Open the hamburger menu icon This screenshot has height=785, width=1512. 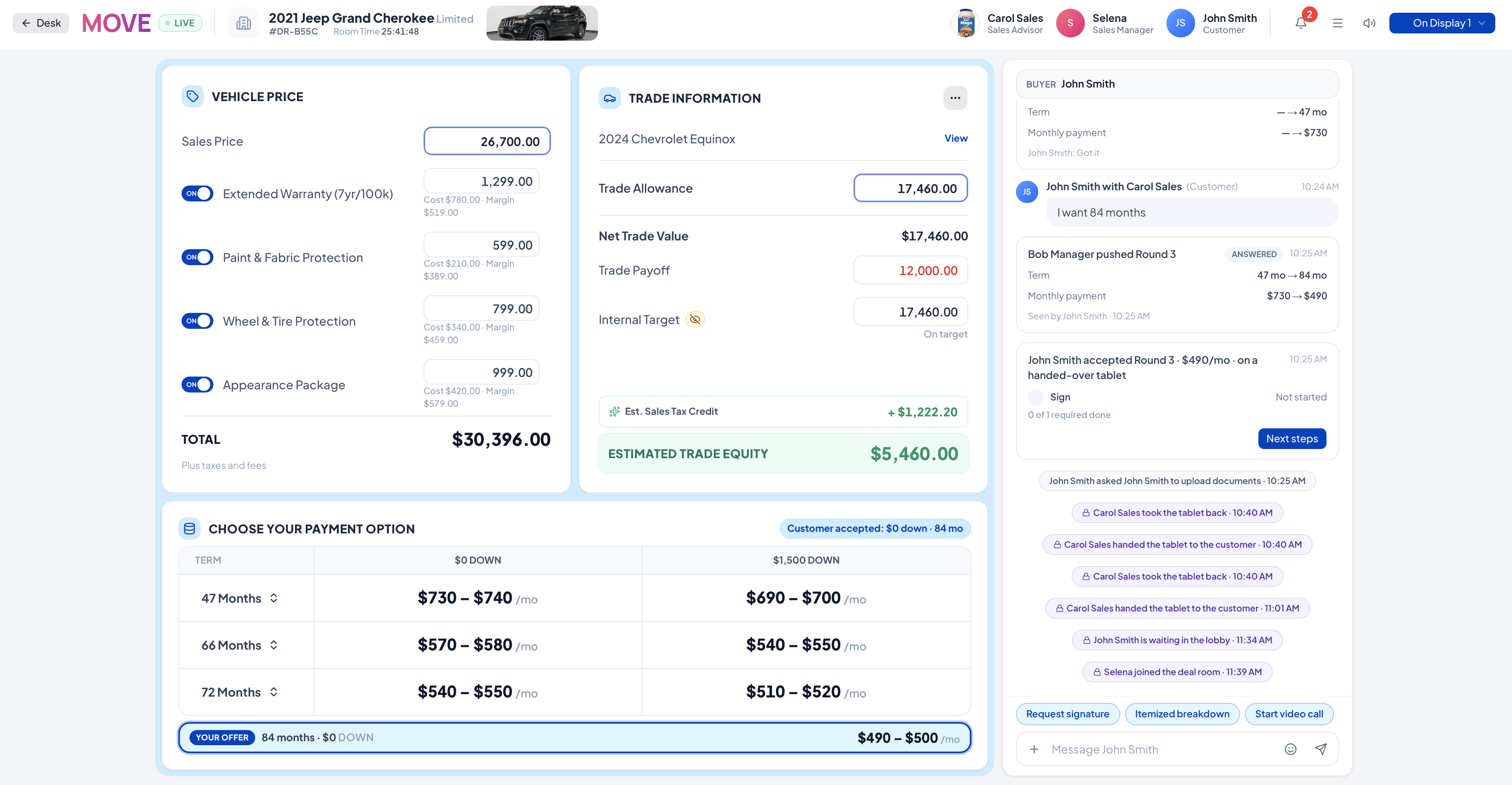click(1337, 23)
